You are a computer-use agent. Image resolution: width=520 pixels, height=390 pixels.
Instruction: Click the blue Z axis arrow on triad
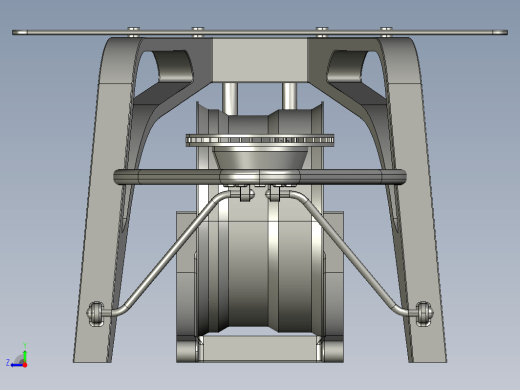point(16,365)
